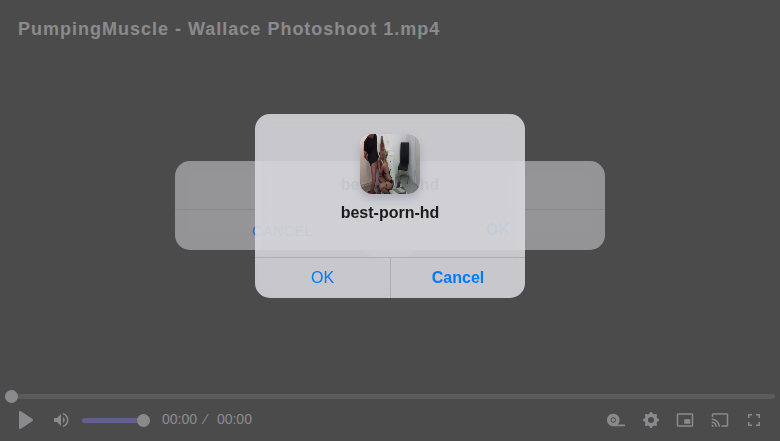Click the video title text
Screen dimensions: 780x441
click(x=229, y=29)
